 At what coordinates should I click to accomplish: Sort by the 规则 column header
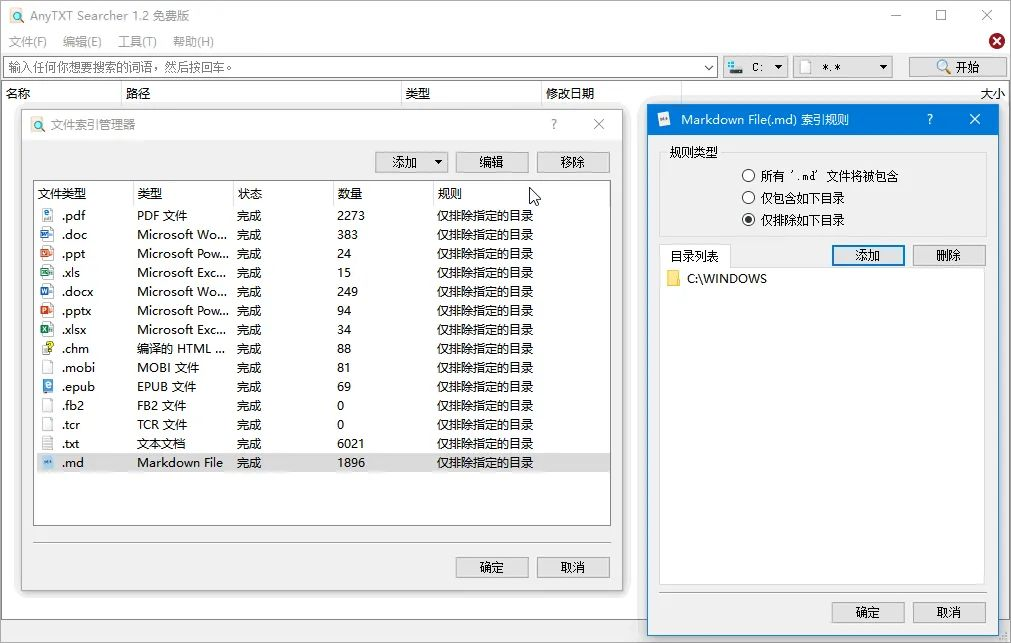tap(521, 194)
